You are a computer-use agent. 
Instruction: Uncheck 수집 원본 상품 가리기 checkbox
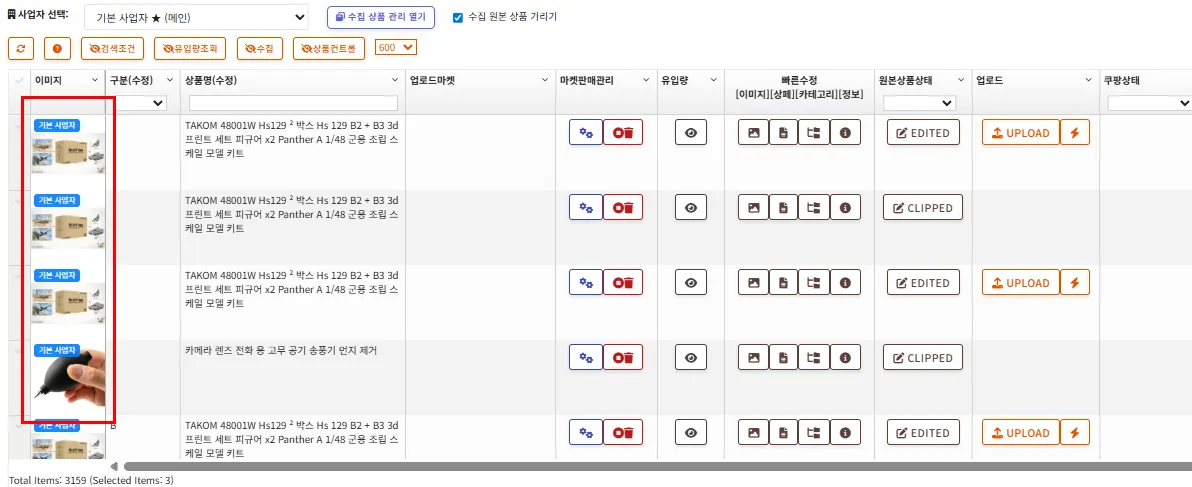[458, 17]
